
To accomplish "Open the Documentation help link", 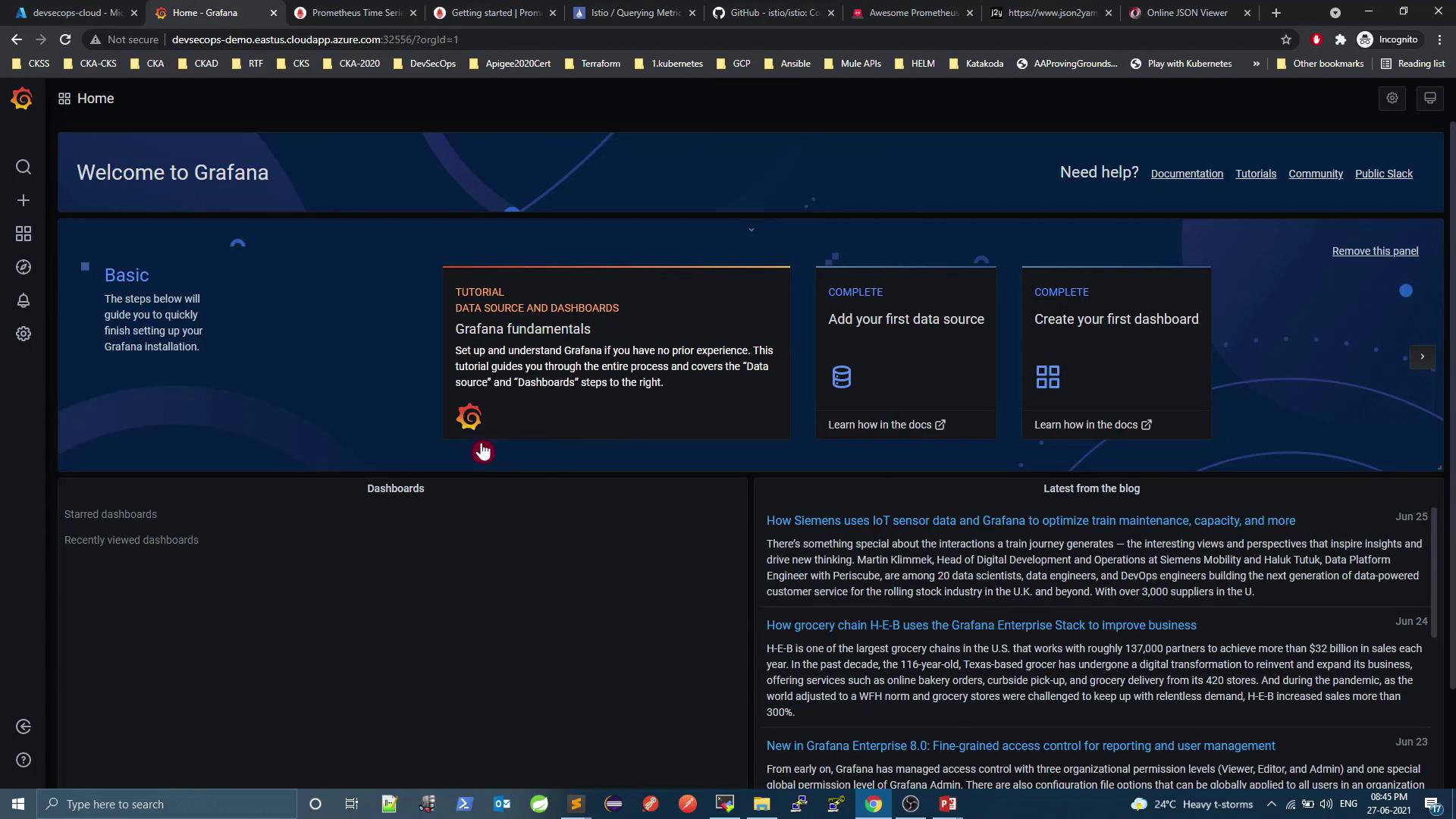I will point(1187,174).
